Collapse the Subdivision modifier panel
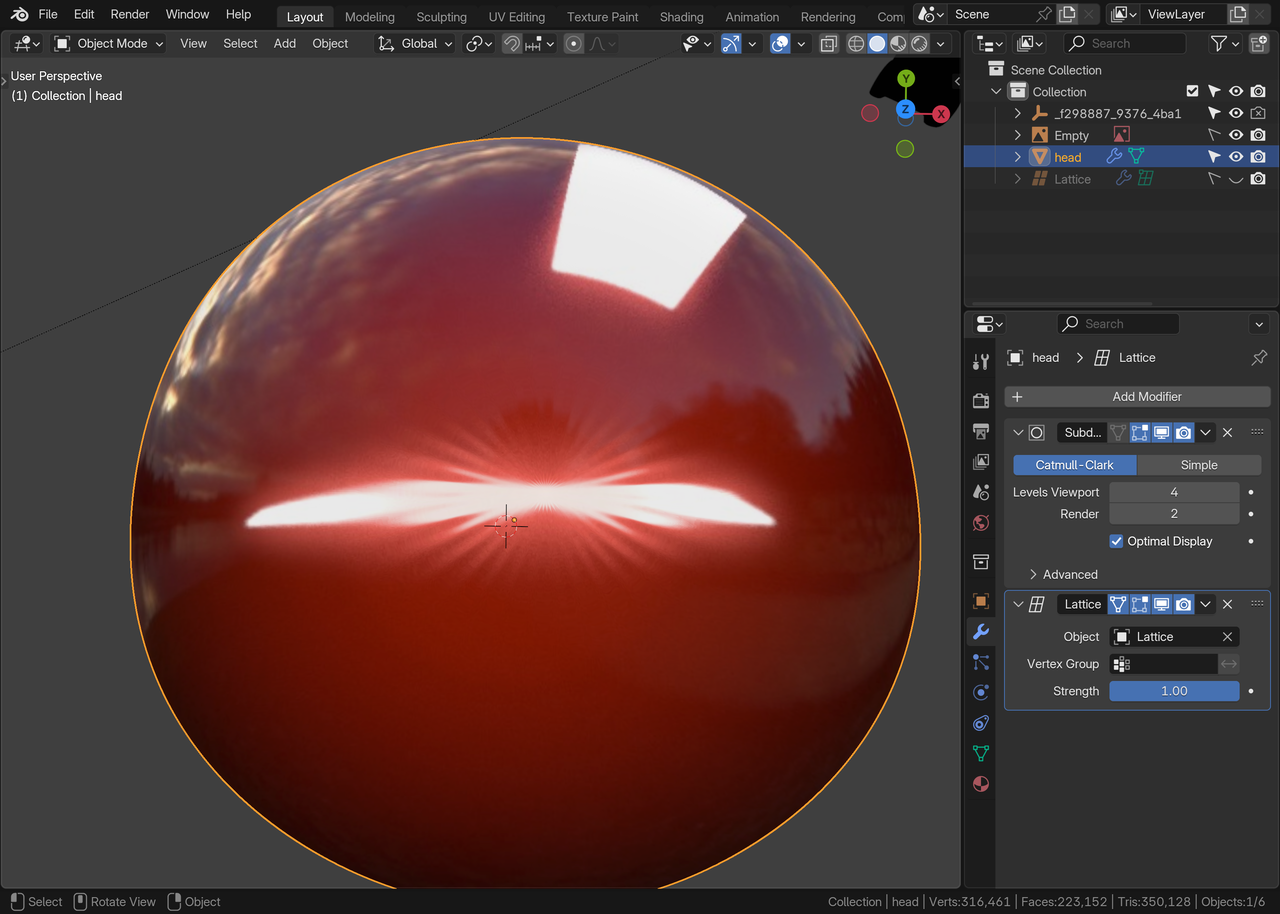The height and width of the screenshot is (914, 1280). [x=1018, y=433]
